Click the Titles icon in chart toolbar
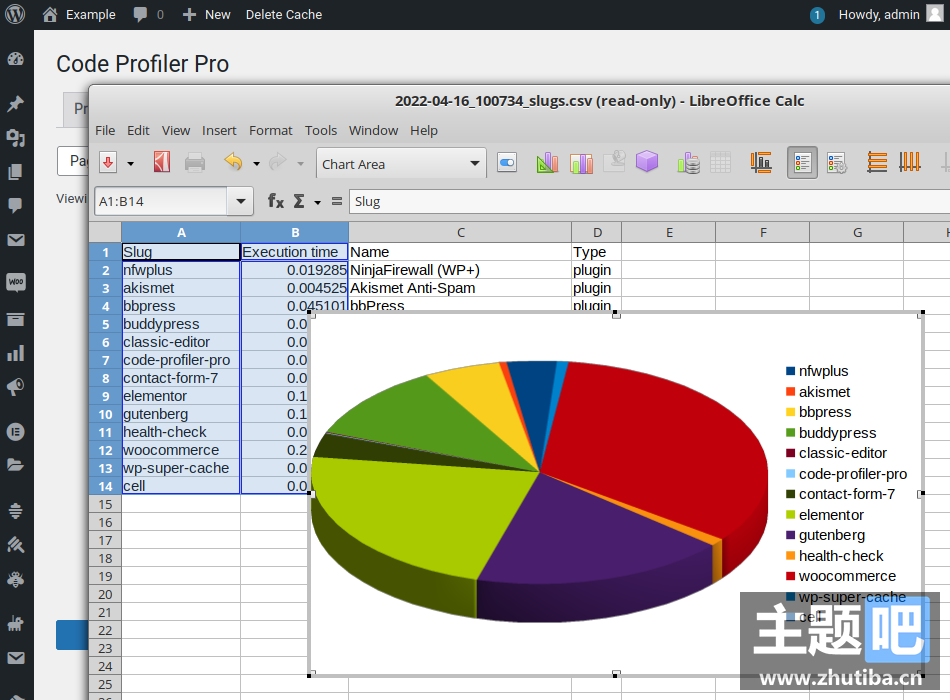Viewport: 950px width, 700px height. point(760,162)
